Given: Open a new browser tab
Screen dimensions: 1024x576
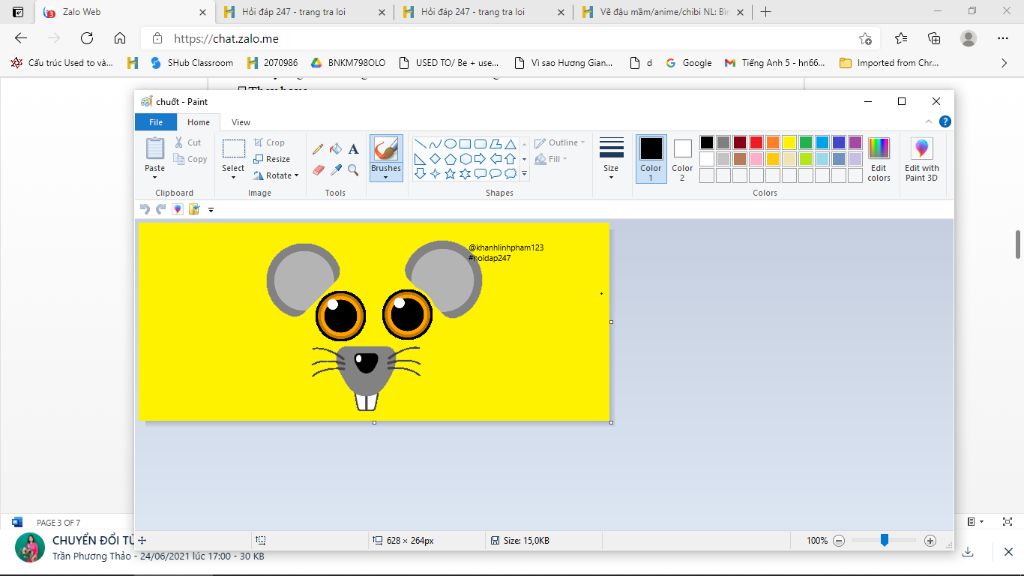Looking at the screenshot, I should (x=765, y=12).
